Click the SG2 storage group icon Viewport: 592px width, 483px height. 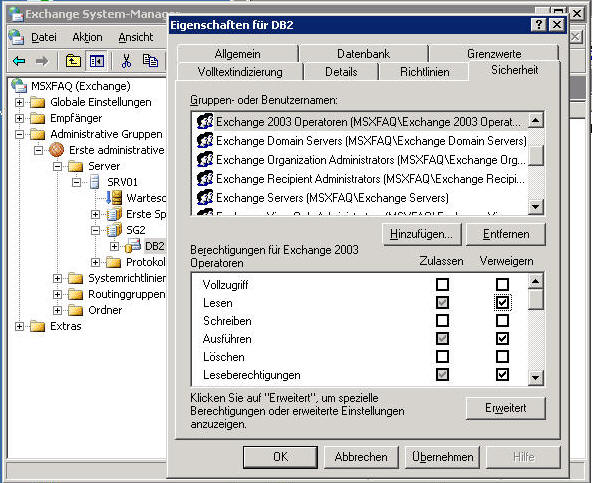point(114,230)
